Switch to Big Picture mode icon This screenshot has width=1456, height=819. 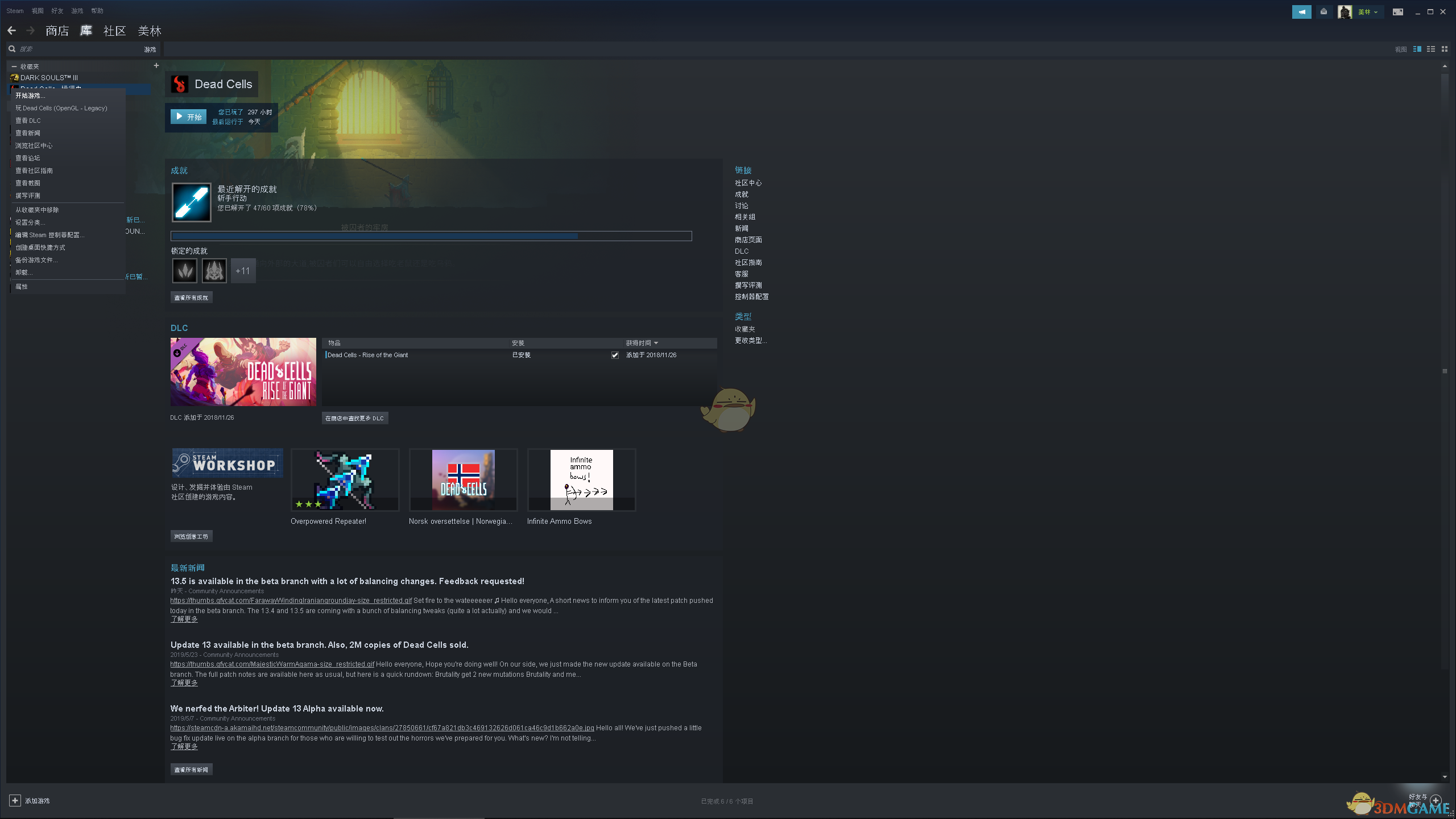(x=1397, y=12)
